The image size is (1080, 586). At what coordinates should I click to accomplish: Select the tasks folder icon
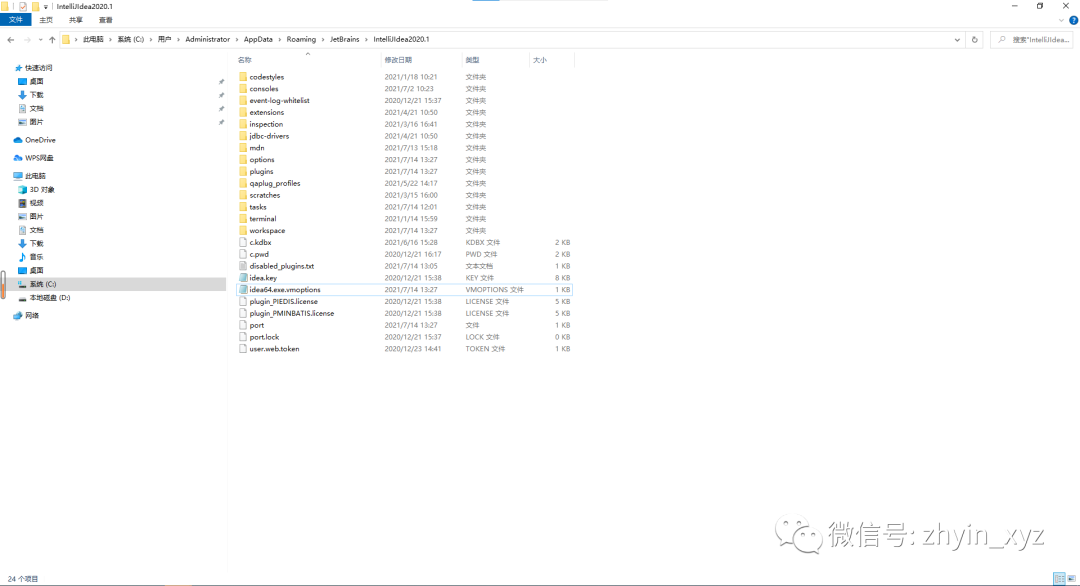pyautogui.click(x=242, y=207)
